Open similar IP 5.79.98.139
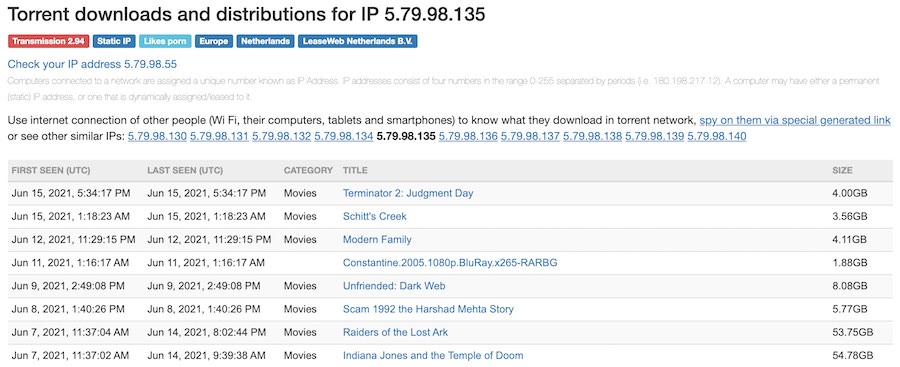 tap(655, 137)
